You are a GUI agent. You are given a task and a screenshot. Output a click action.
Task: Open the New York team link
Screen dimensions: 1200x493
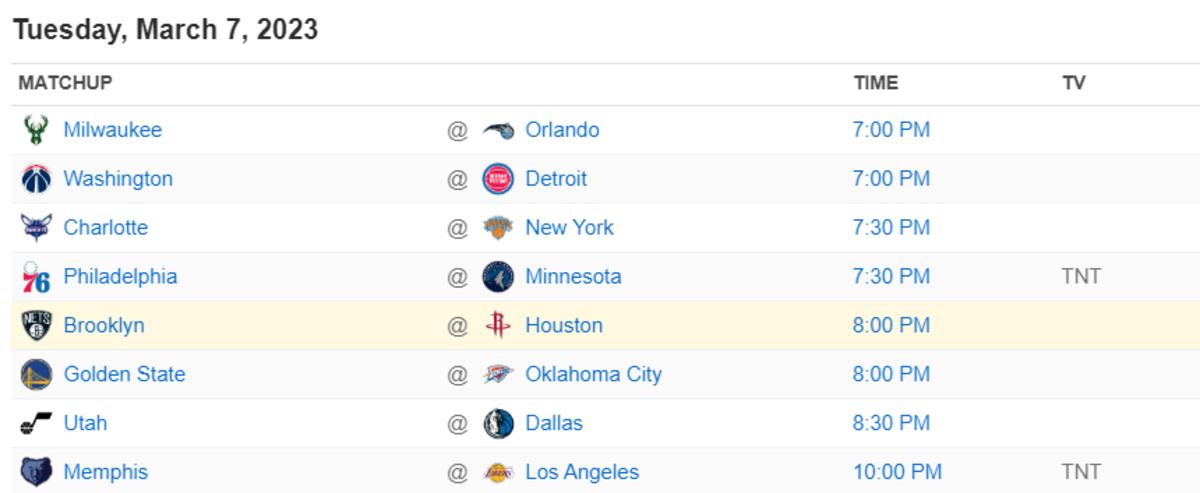(x=569, y=228)
